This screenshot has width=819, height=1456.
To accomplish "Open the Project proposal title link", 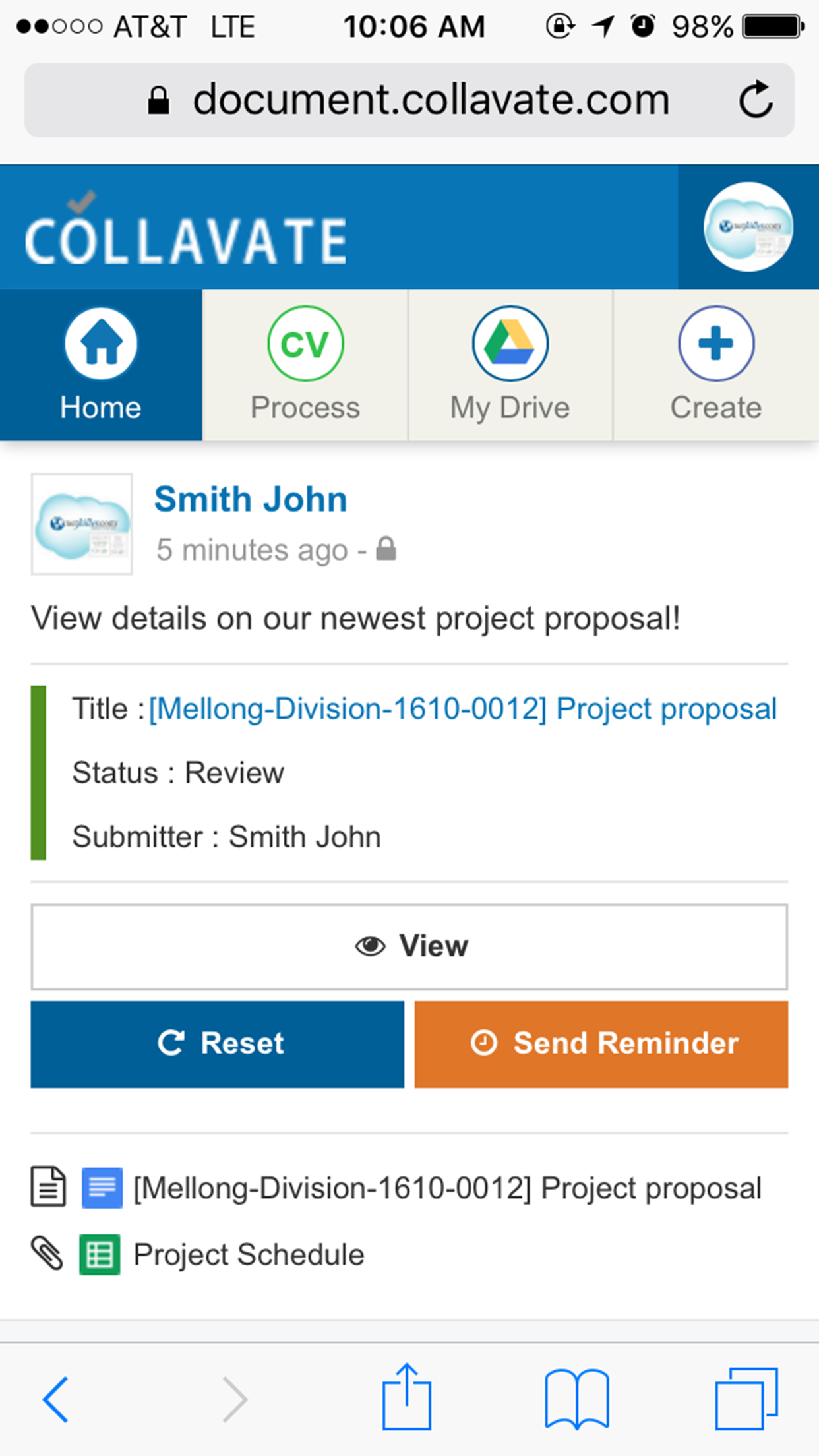I will coord(462,710).
